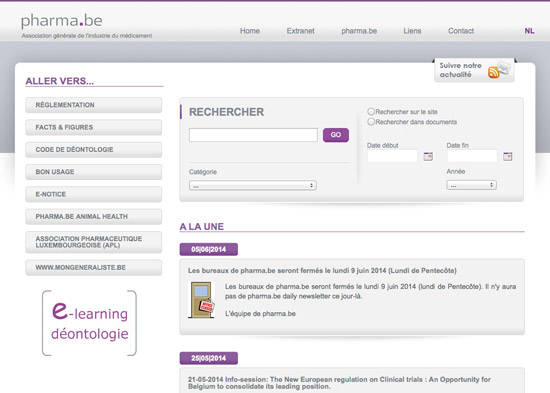The height and width of the screenshot is (393, 550).
Task: Focus the Date fin input field
Action: pos(472,156)
